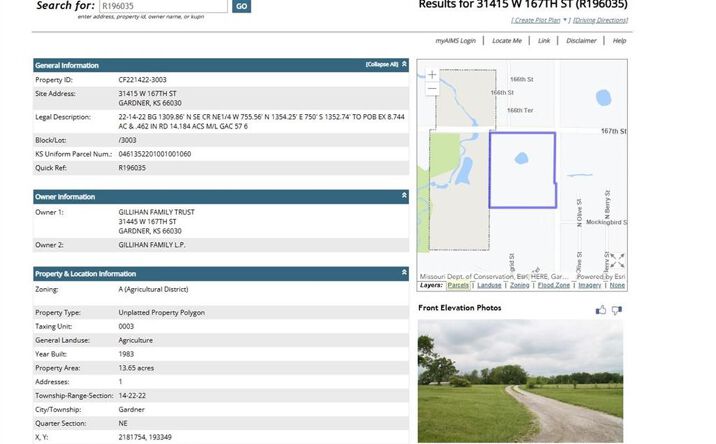Image resolution: width=716 pixels, height=444 pixels.
Task: Switch map layer to Zoning
Action: click(x=520, y=285)
